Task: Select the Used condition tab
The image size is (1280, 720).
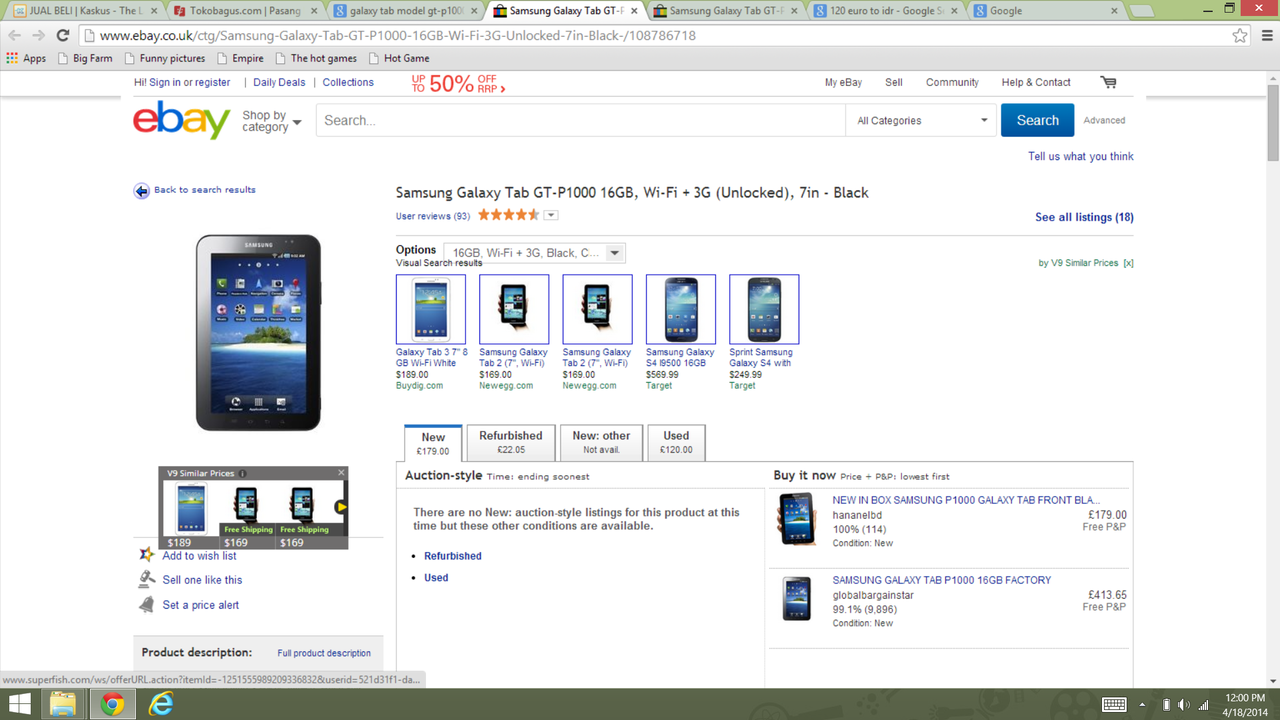Action: pos(676,442)
